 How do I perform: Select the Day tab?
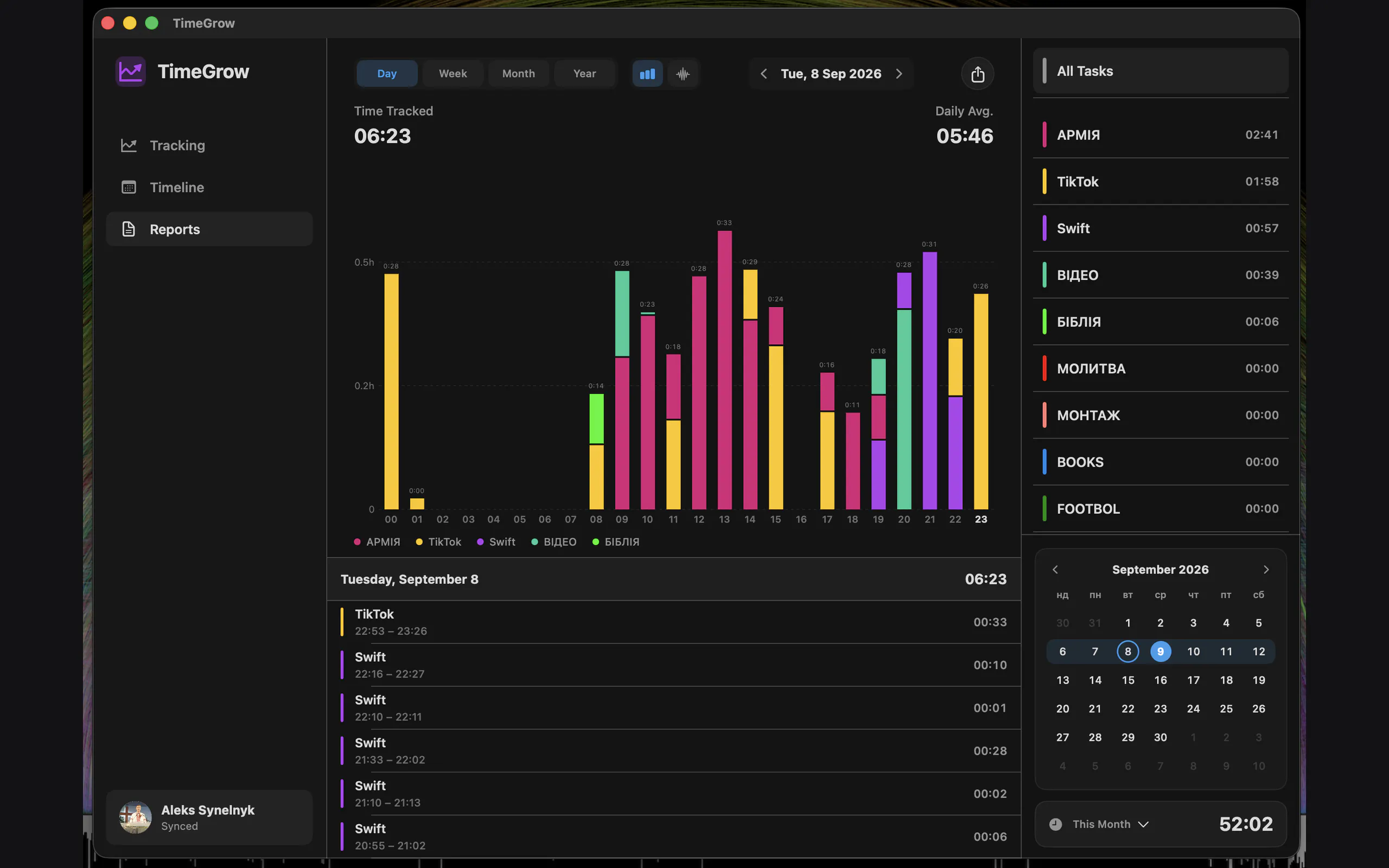pyautogui.click(x=387, y=73)
